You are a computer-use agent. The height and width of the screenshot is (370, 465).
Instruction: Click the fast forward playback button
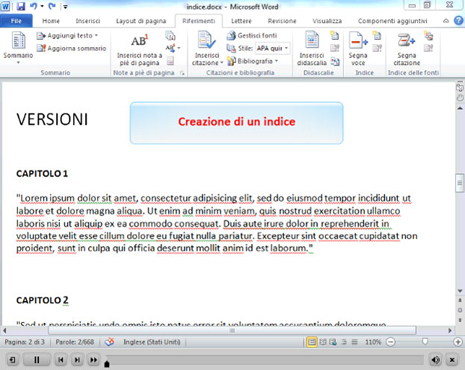[93, 360]
